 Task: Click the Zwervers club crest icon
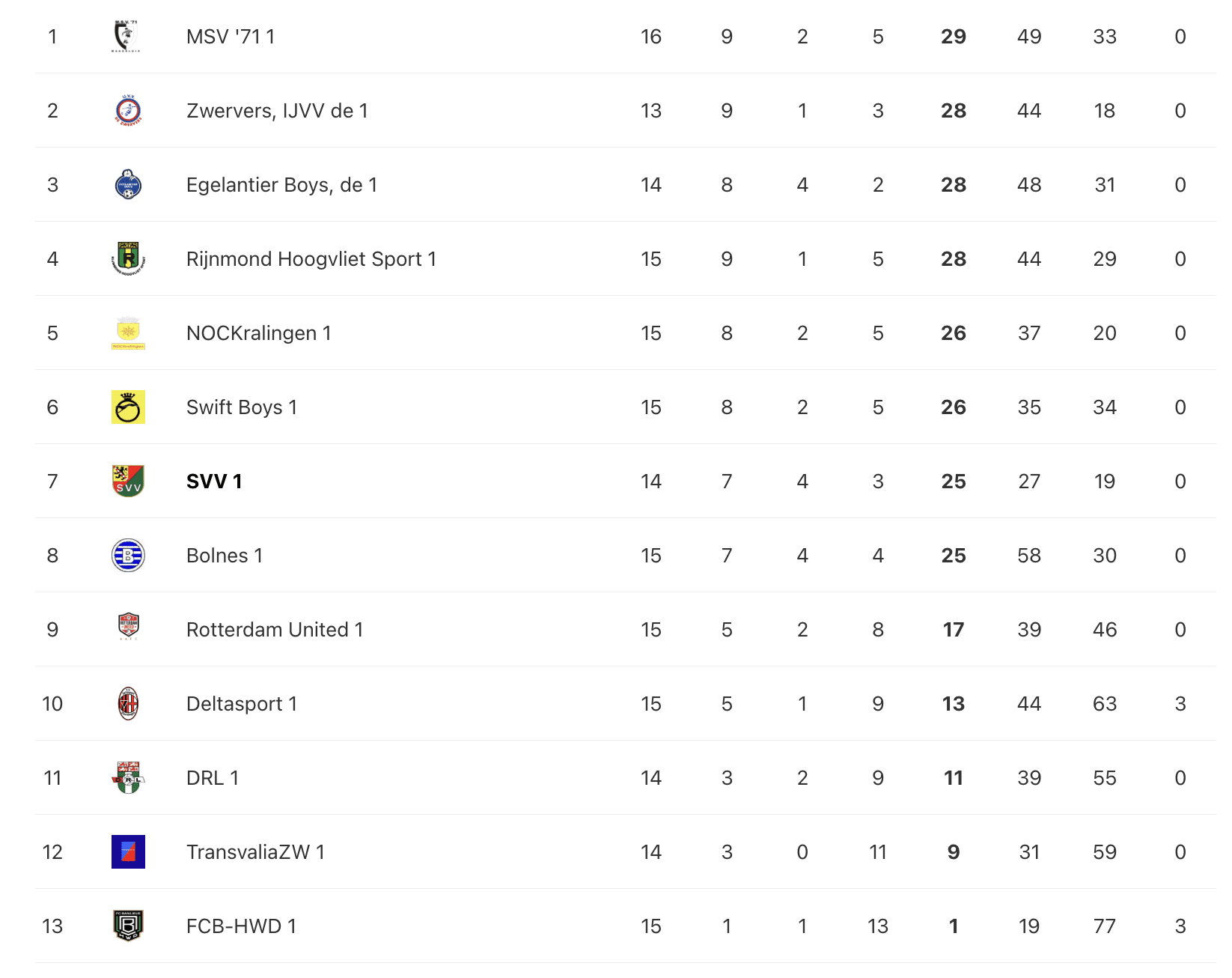128,111
